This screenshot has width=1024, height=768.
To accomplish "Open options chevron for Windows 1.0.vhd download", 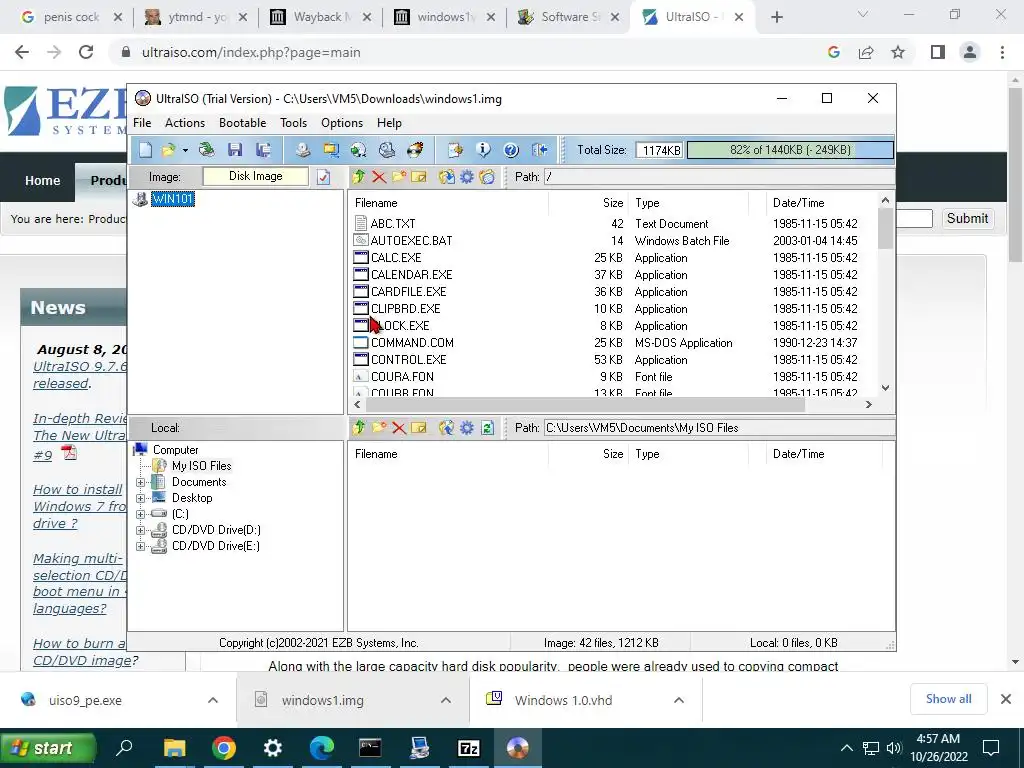I will 679,701.
